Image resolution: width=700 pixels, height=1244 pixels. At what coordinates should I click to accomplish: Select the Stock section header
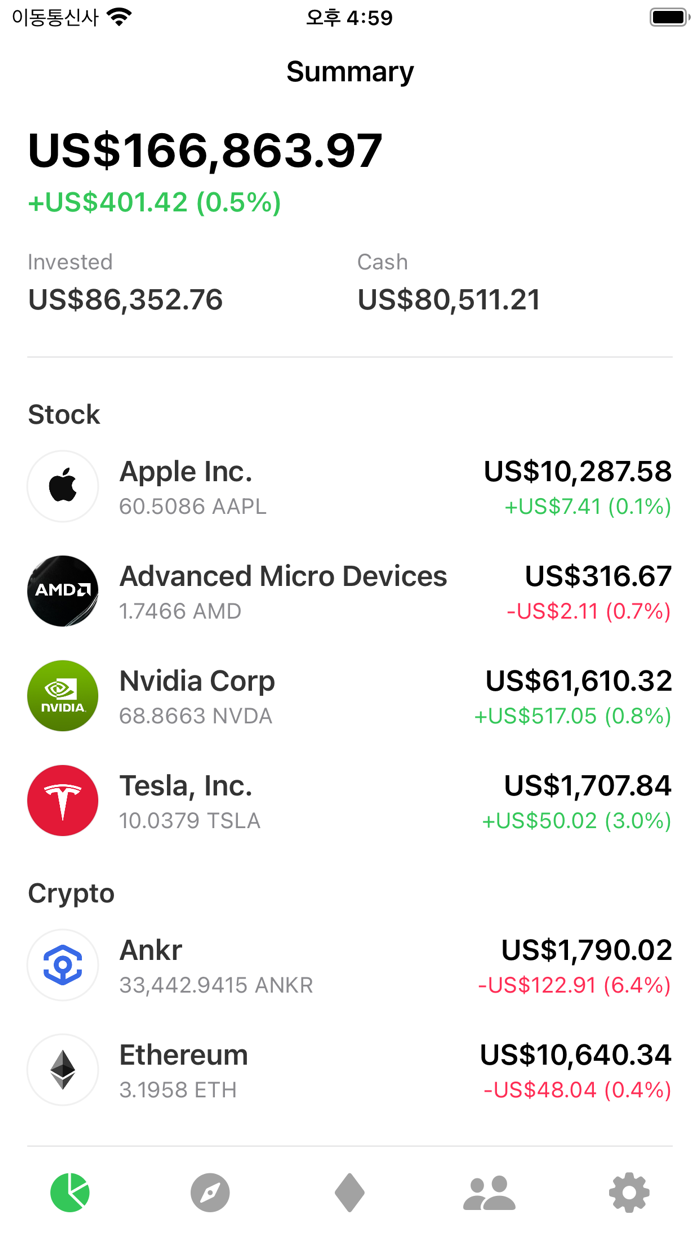click(64, 414)
